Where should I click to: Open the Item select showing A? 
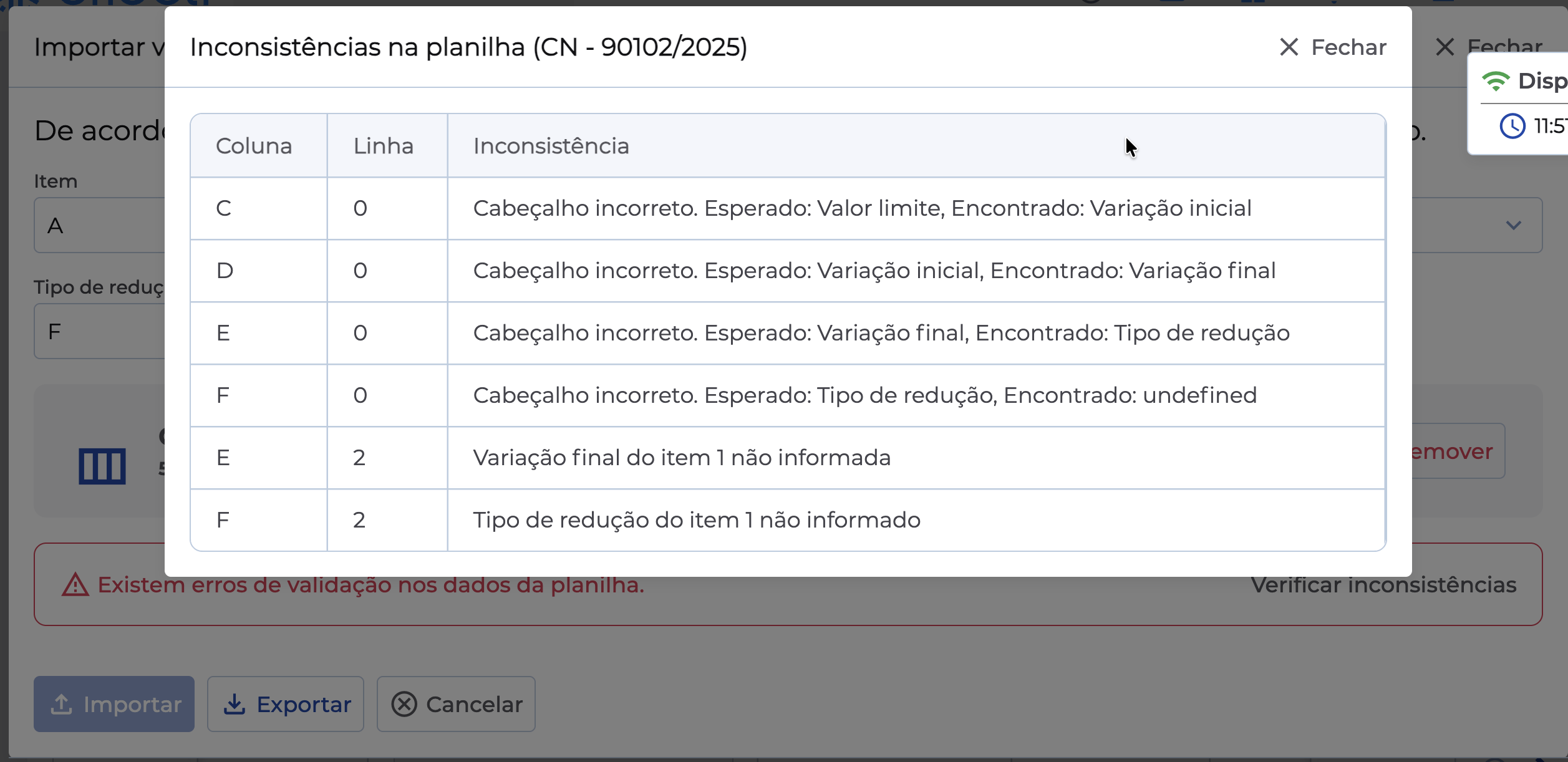coord(100,225)
